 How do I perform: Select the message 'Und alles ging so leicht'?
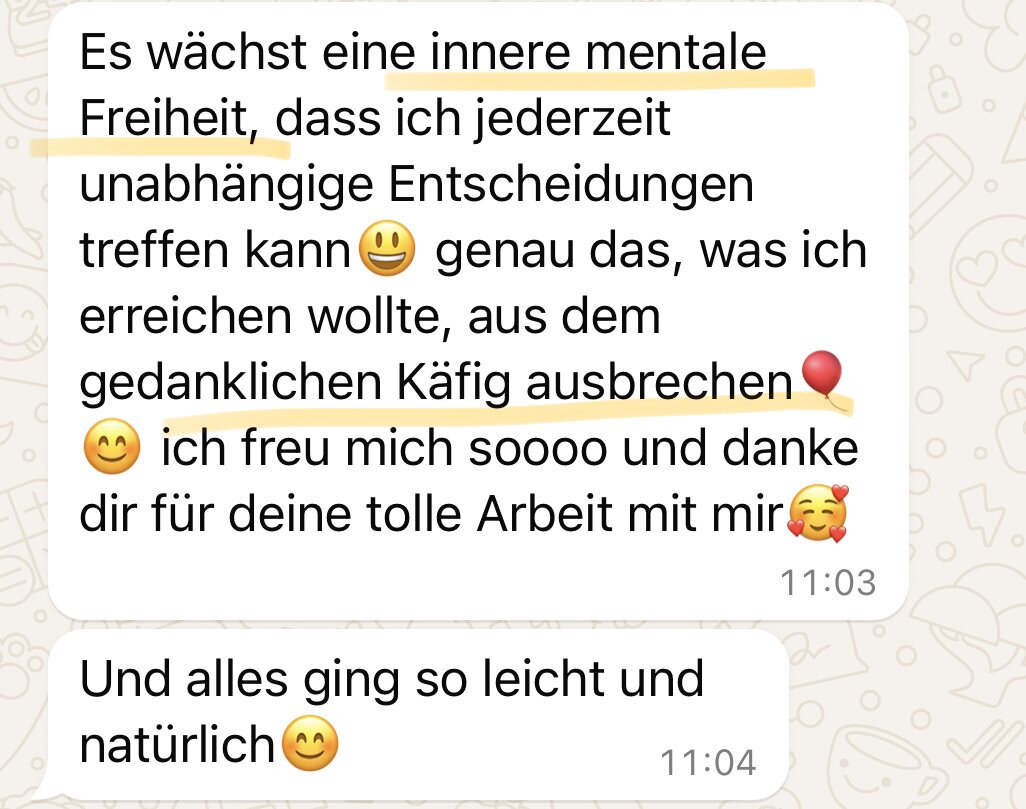click(419, 715)
